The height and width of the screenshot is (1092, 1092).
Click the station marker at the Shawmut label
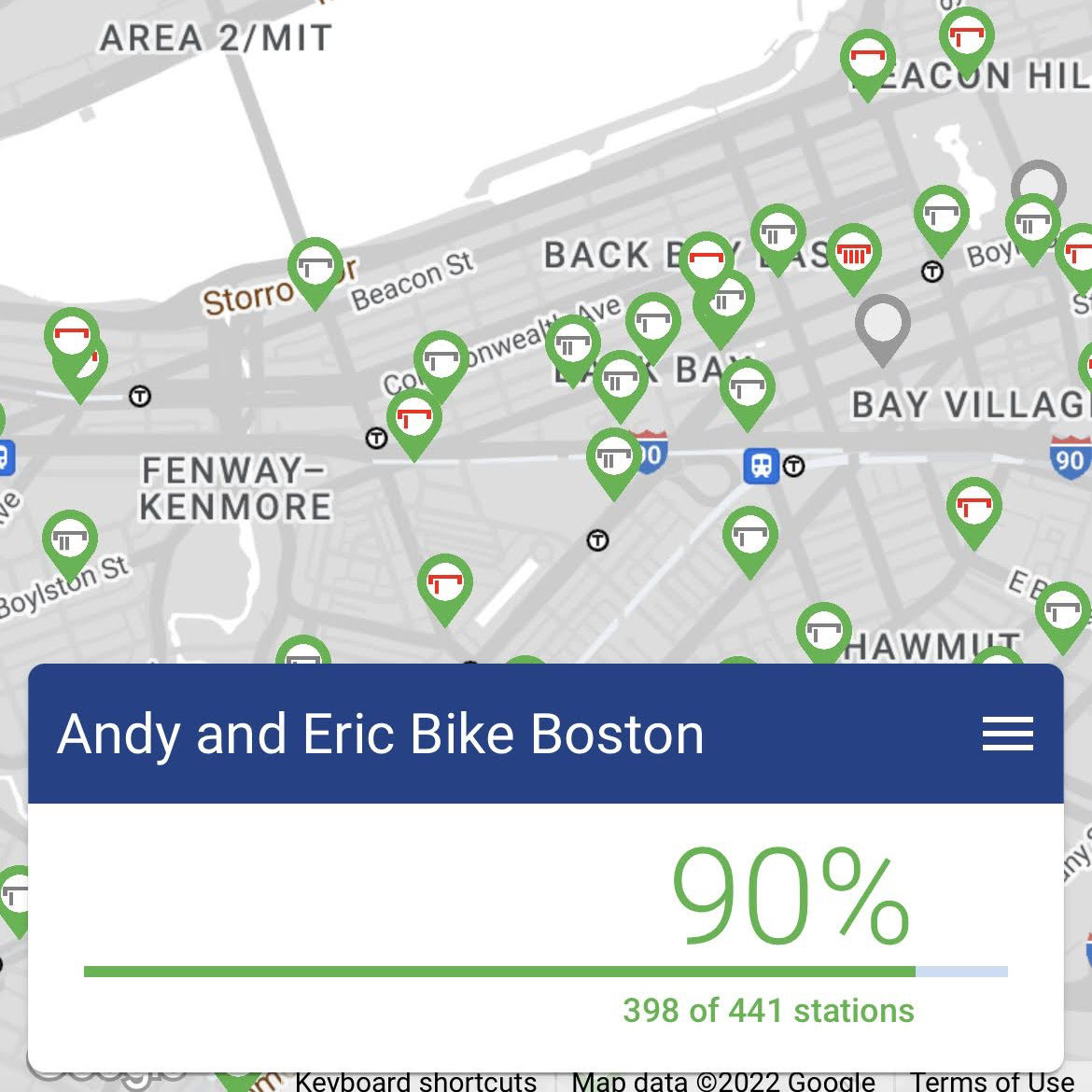coord(823,632)
